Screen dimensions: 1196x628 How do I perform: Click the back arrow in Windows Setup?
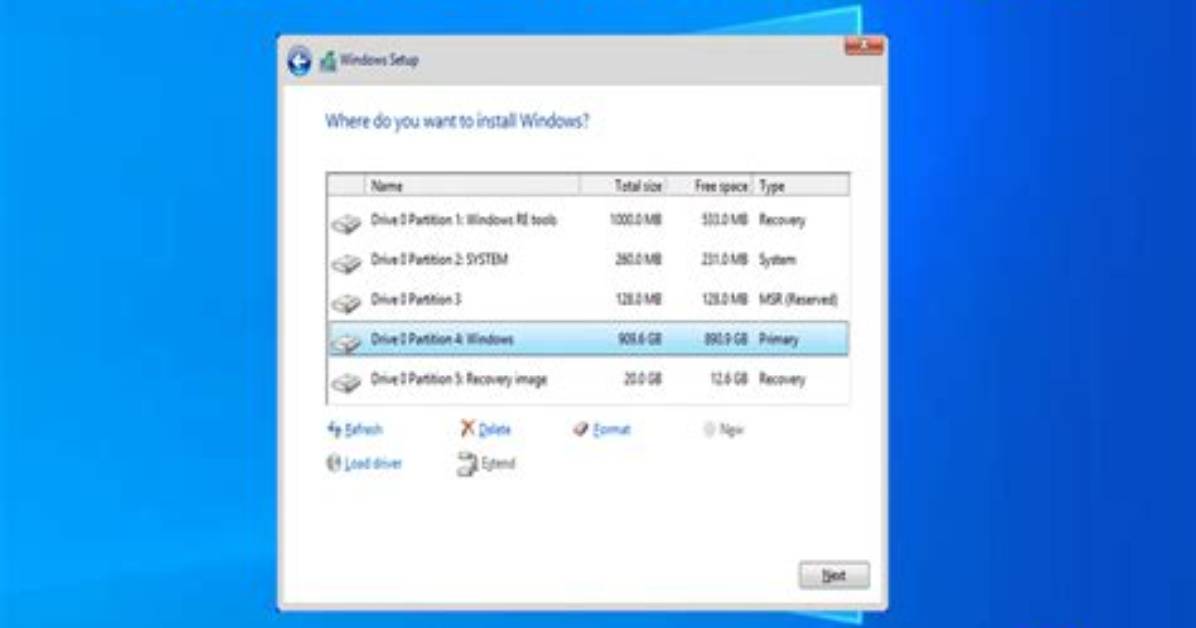[x=299, y=60]
